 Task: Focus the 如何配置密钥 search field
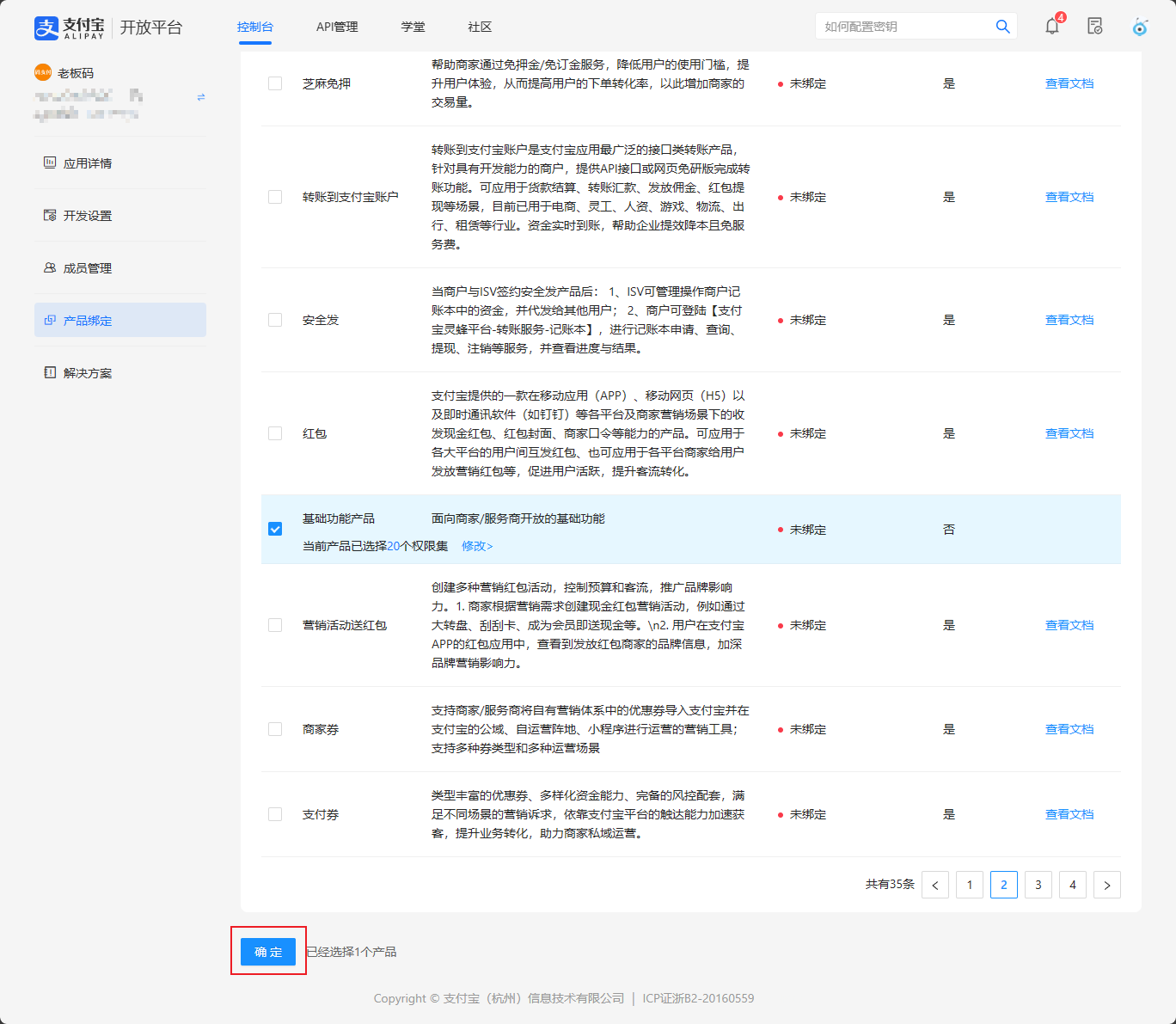[903, 27]
